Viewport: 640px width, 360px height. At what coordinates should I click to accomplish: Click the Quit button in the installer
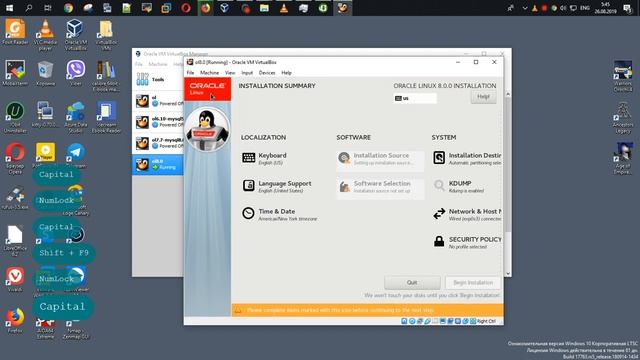click(412, 282)
